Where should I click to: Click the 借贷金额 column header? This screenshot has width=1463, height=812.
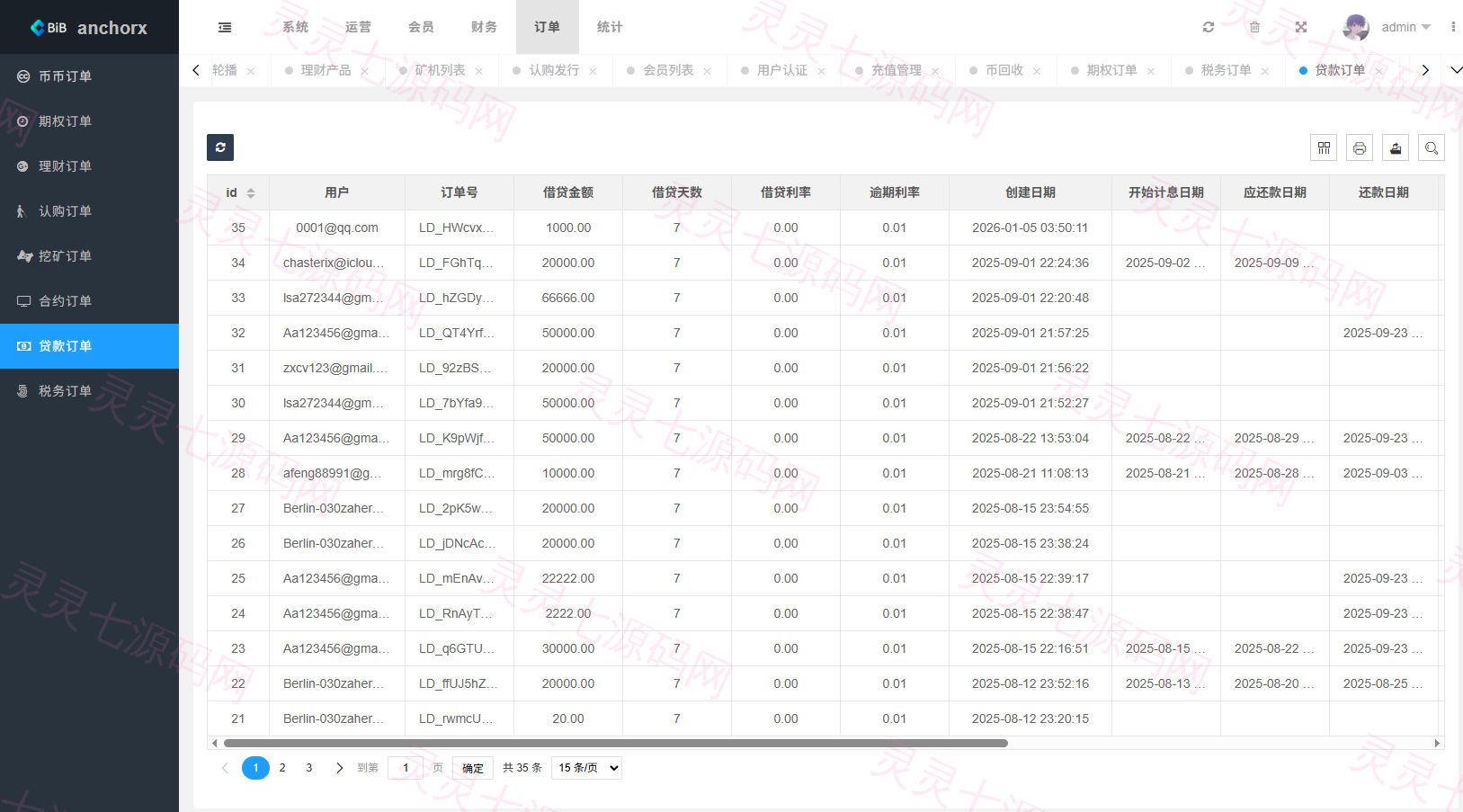[x=568, y=192]
